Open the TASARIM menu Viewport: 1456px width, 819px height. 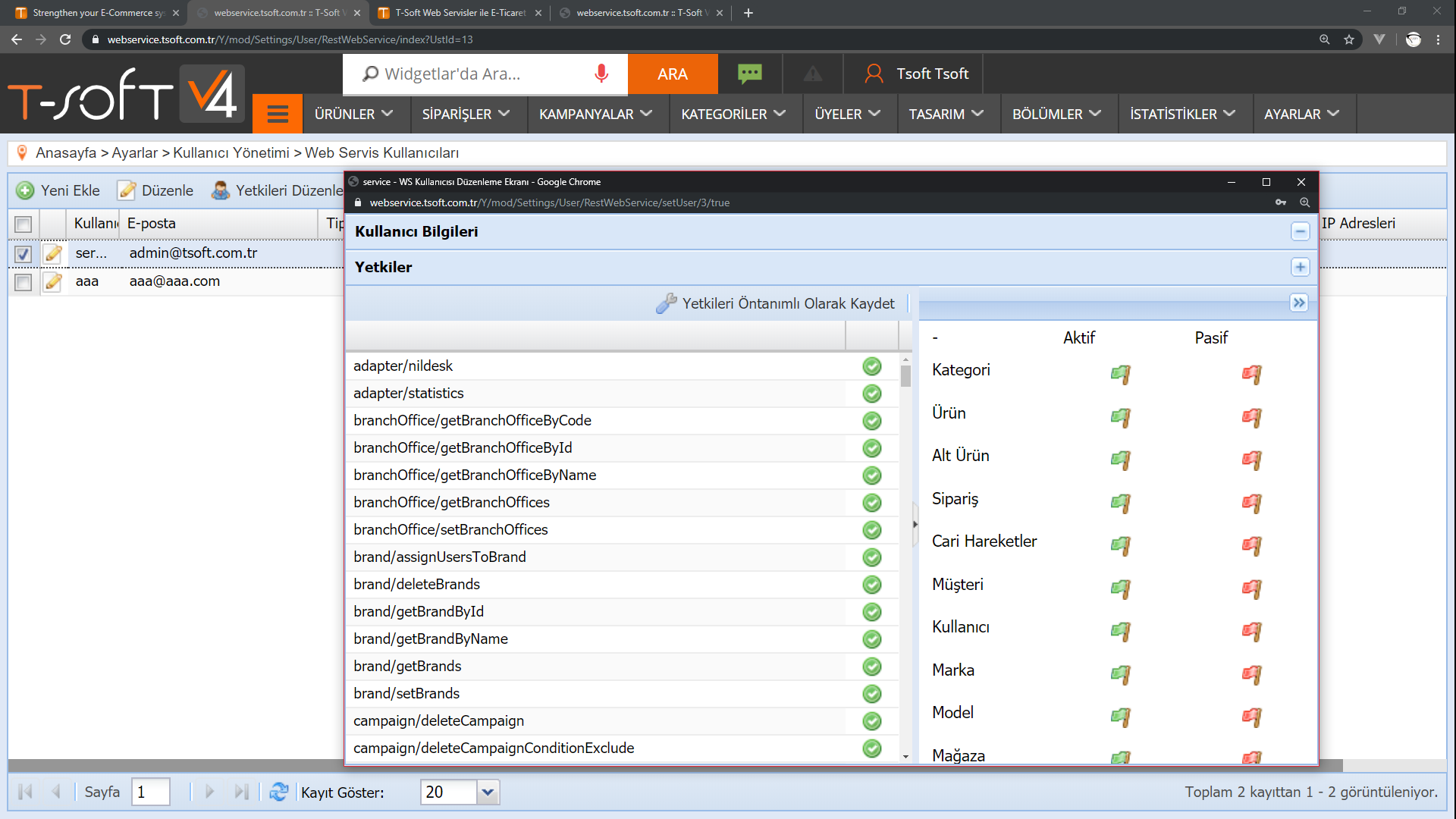click(x=946, y=114)
